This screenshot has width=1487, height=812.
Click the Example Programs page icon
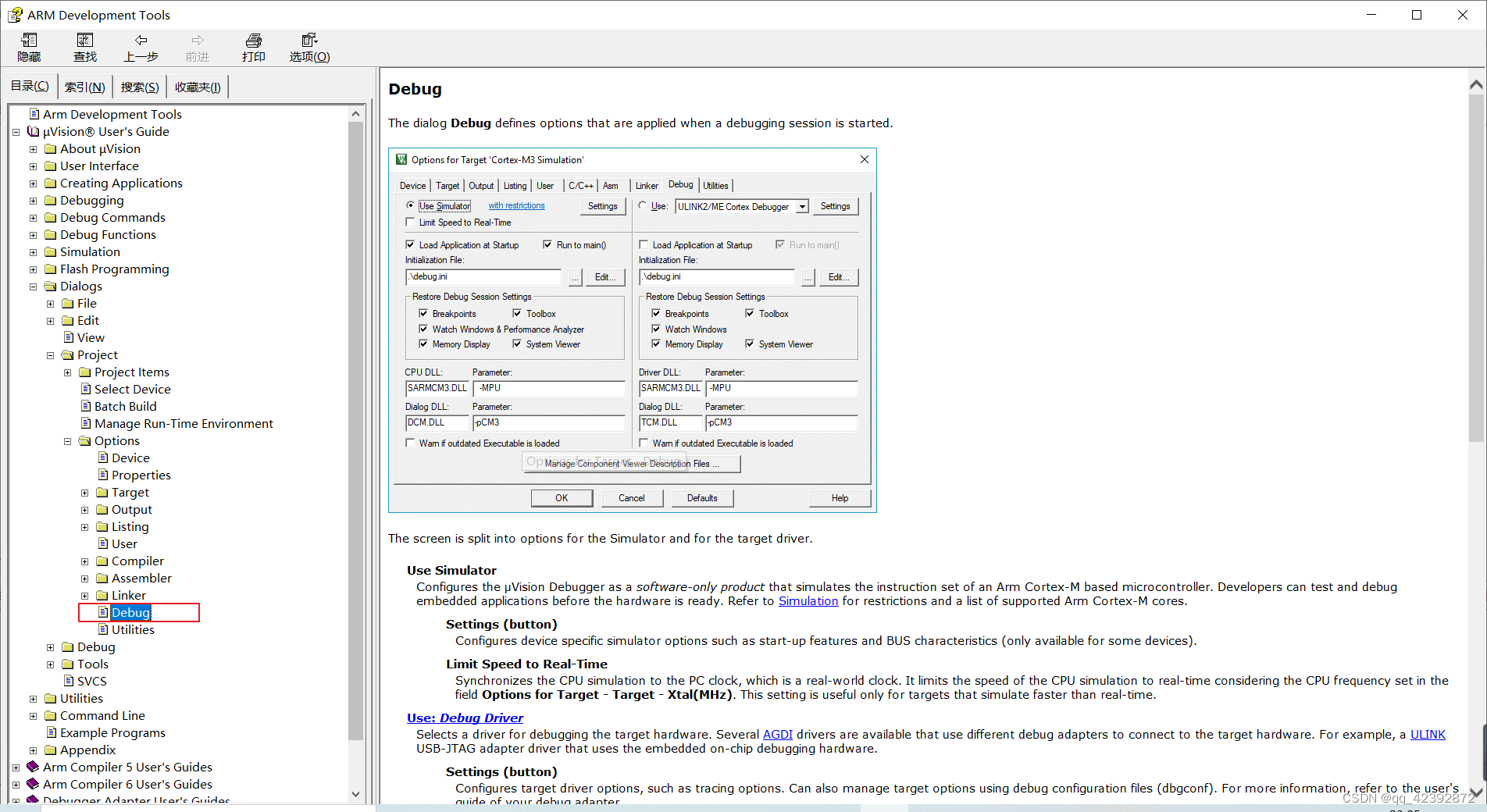[52, 732]
